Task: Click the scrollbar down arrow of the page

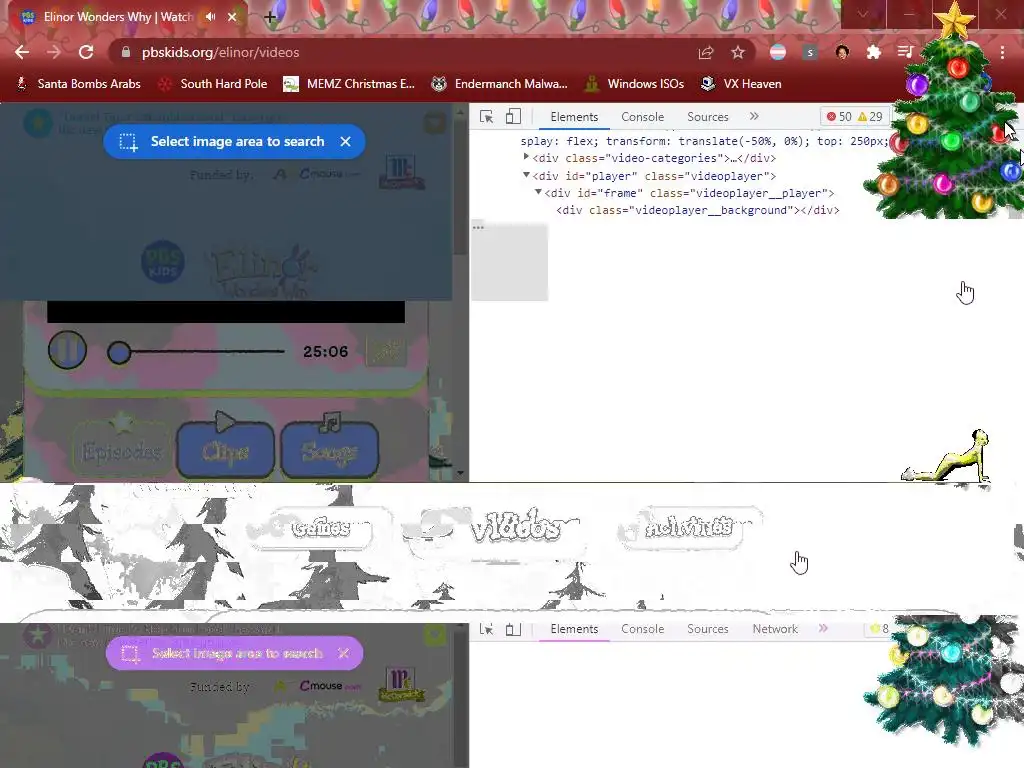Action: click(460, 473)
